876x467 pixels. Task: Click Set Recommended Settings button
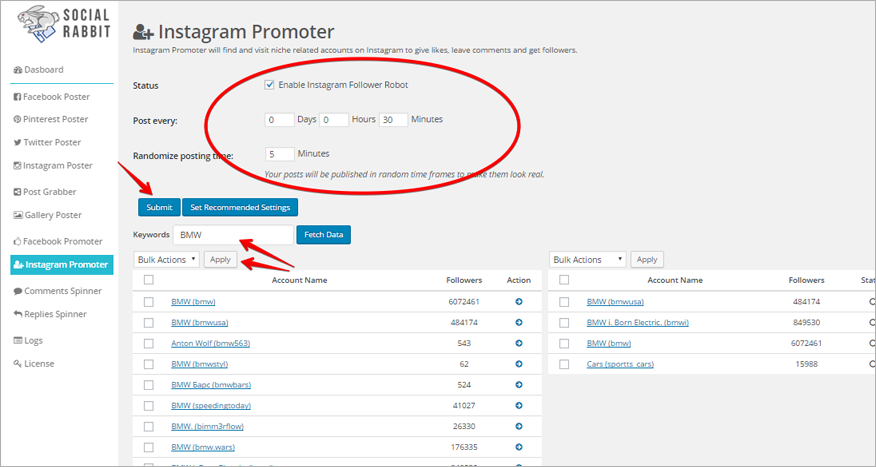click(x=240, y=207)
